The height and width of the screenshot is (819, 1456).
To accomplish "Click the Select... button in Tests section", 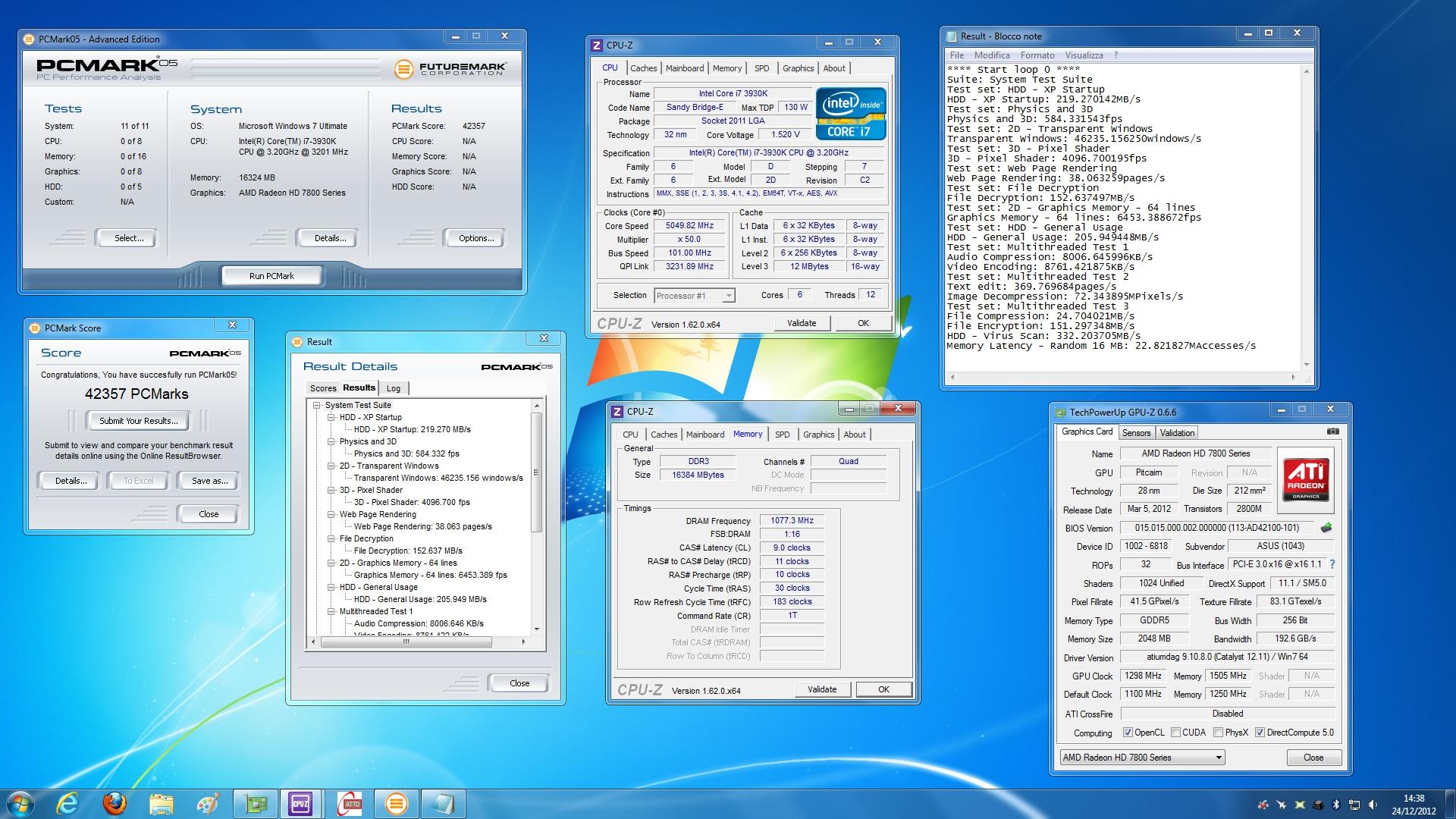I will click(x=128, y=238).
